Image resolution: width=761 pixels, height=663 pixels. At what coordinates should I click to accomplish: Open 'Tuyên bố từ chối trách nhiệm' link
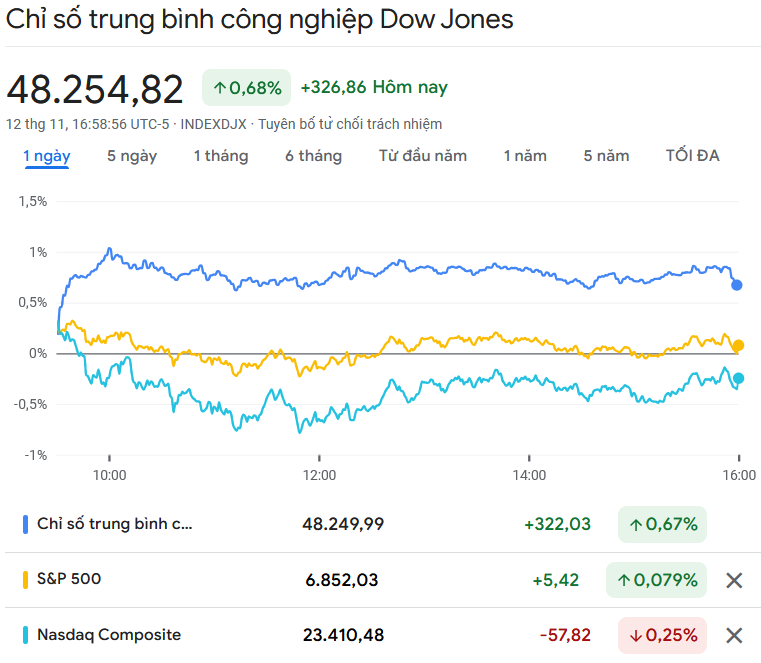(350, 124)
